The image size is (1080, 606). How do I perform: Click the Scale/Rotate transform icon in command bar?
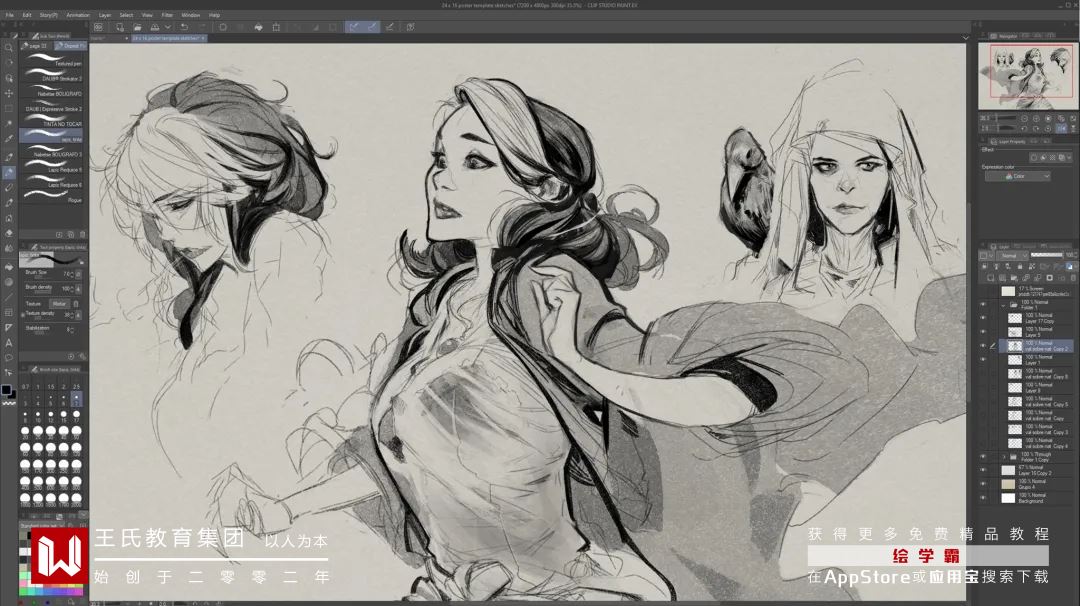click(x=276, y=27)
